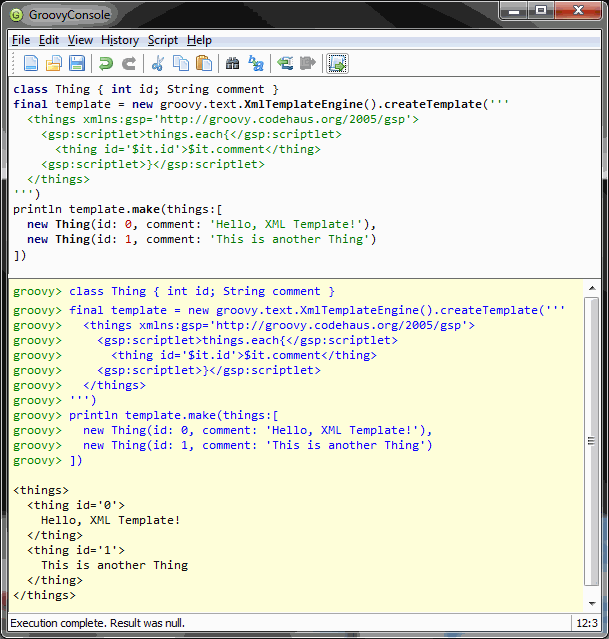
Task: Open a script with the folder icon
Action: [x=54, y=64]
